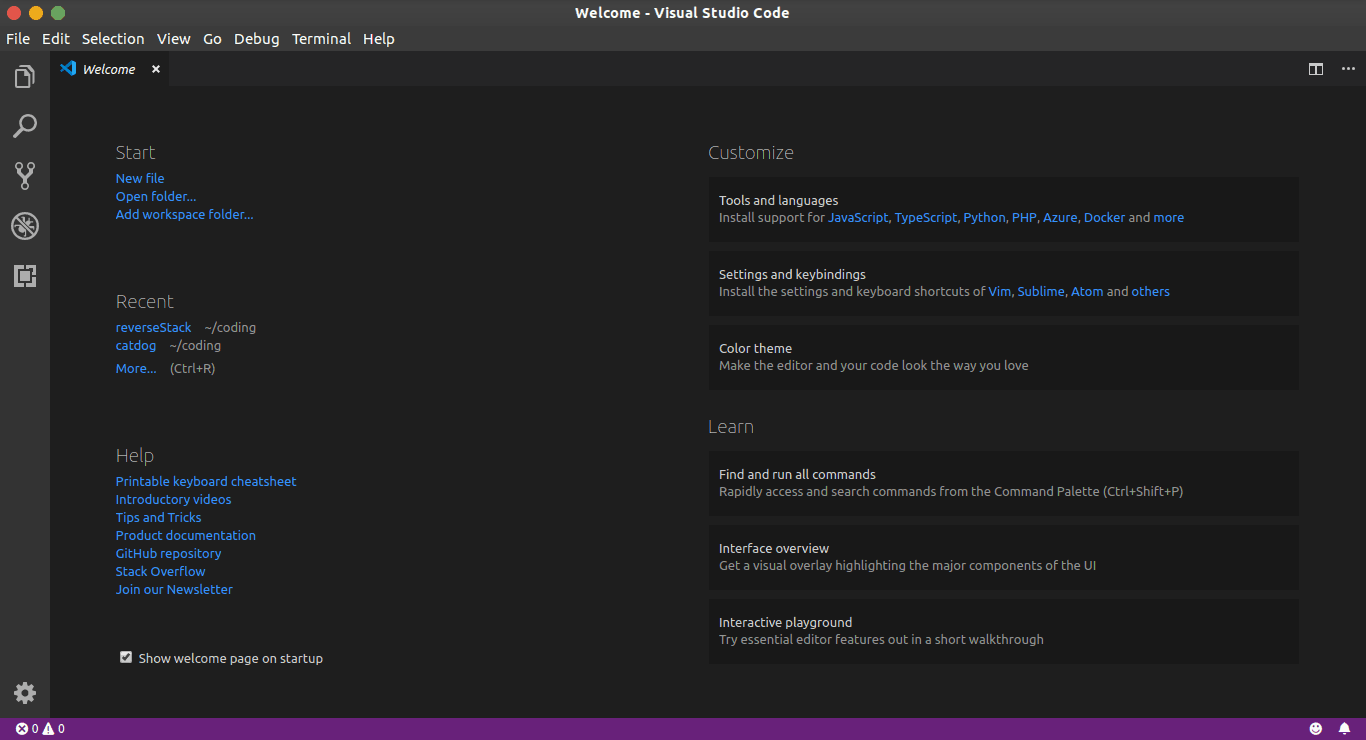Open Printable keyboard cheatsheet link
This screenshot has width=1366, height=740.
click(x=206, y=481)
